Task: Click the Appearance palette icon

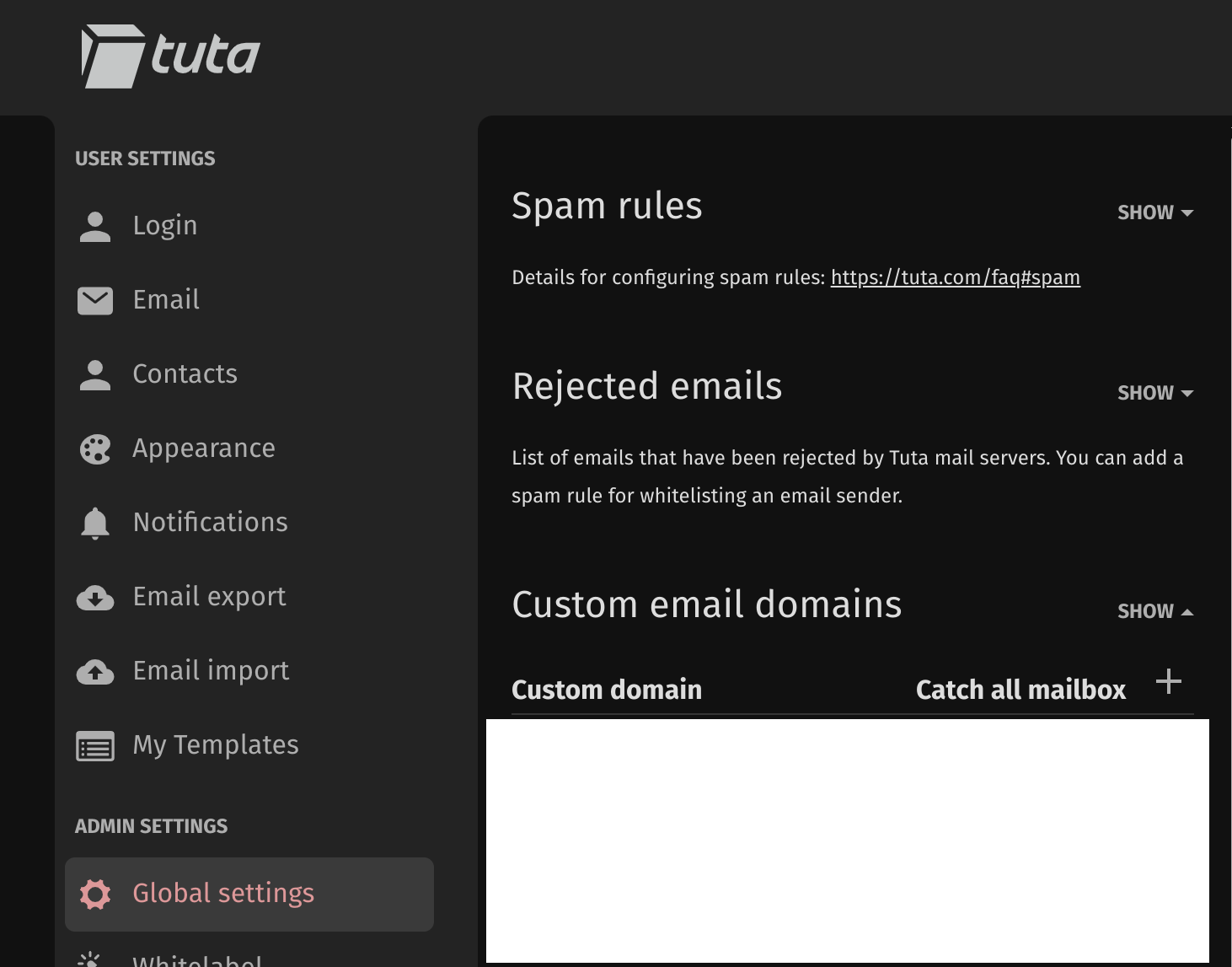Action: [x=95, y=449]
